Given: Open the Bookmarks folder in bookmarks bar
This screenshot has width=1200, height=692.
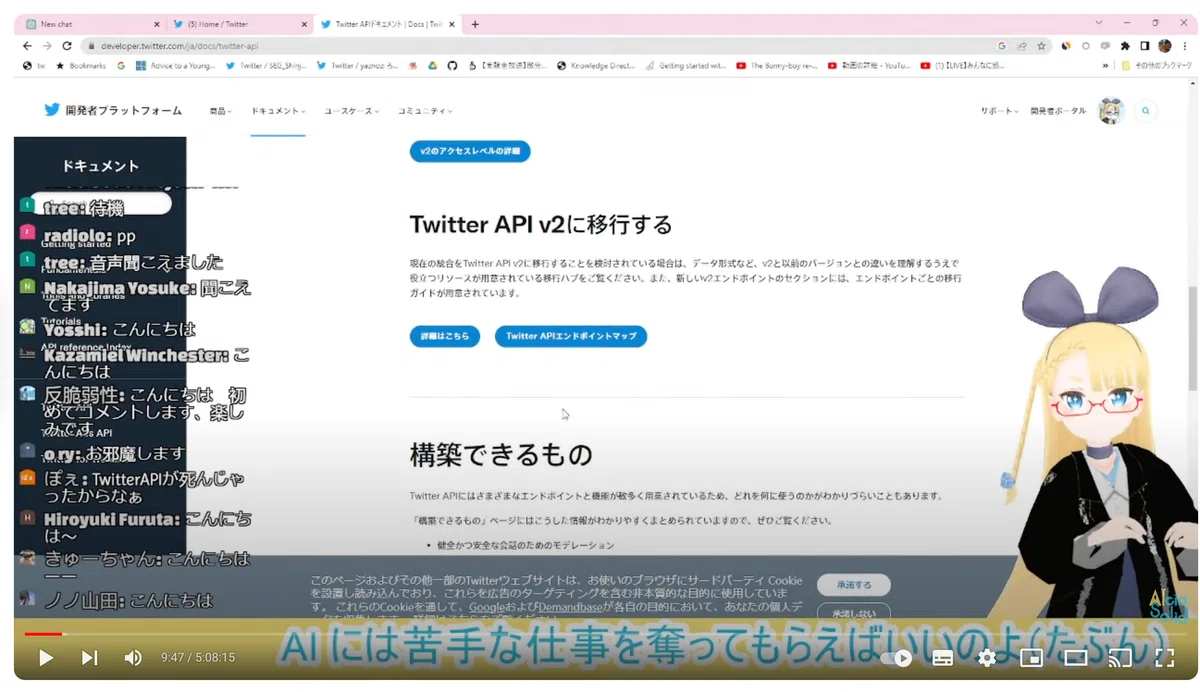Looking at the screenshot, I should point(82,66).
